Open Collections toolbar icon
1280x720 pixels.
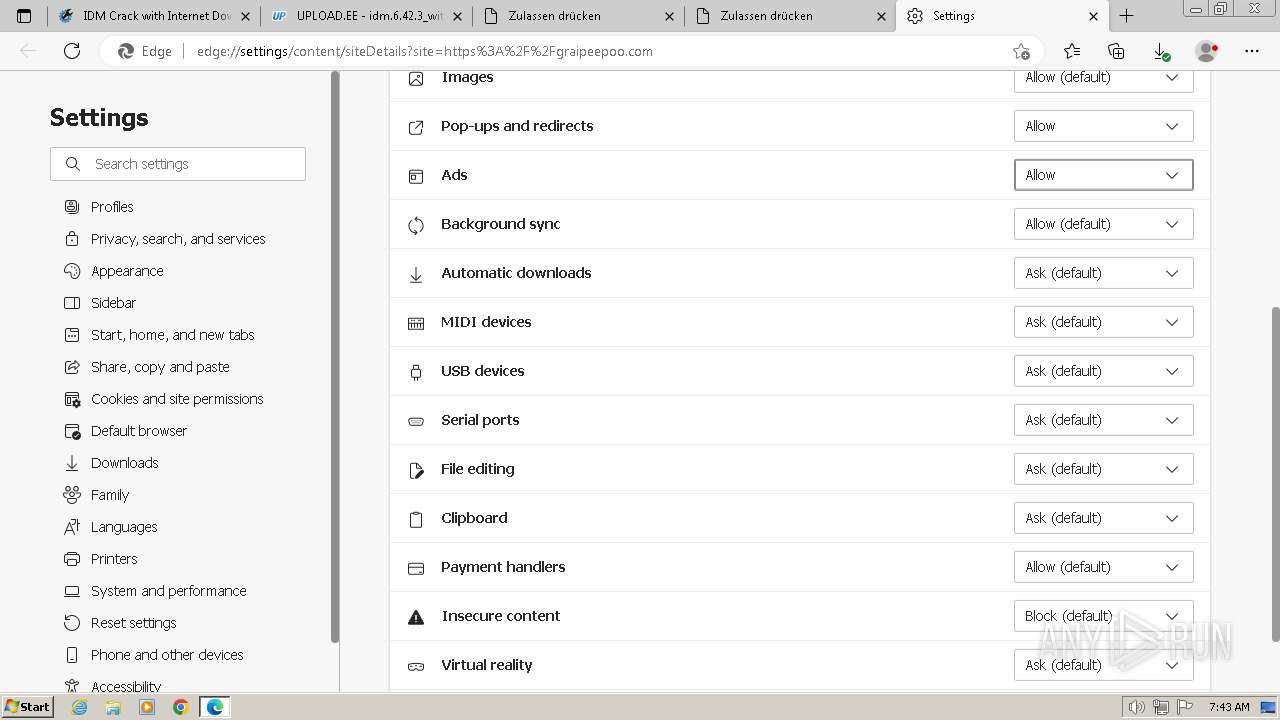coord(1116,51)
